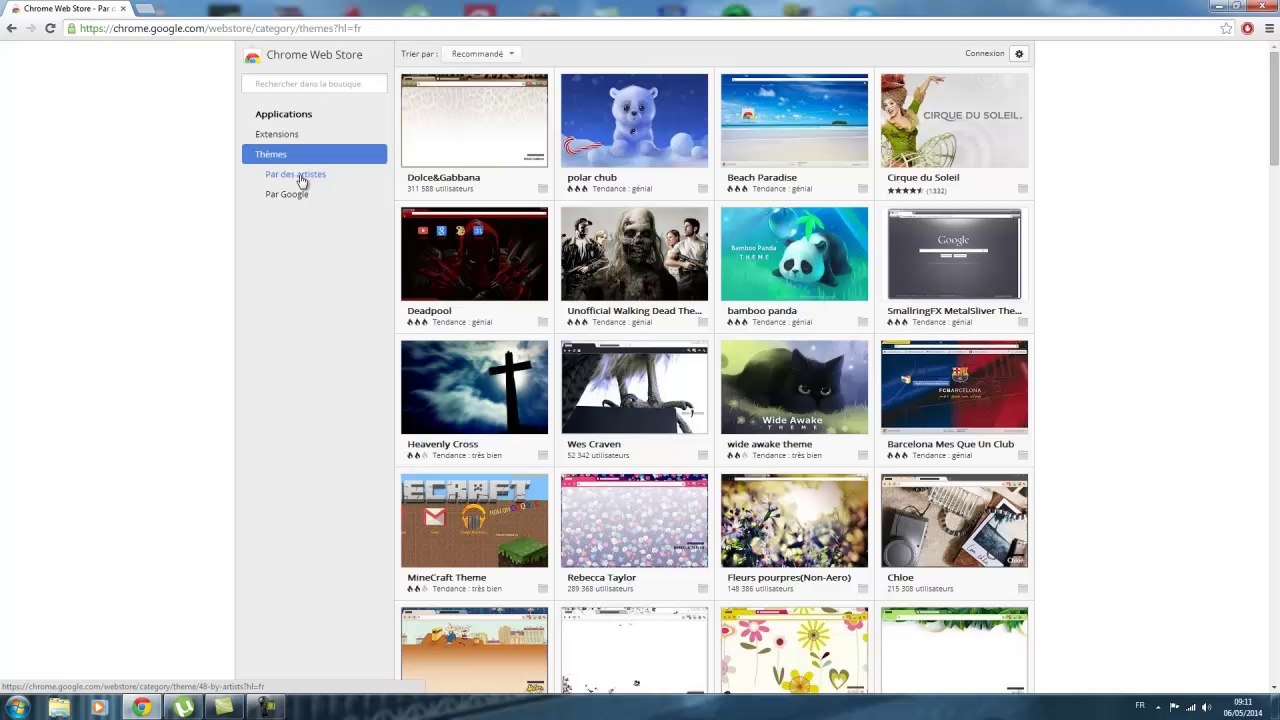Click the Wes Craven theme title
Image resolution: width=1280 pixels, height=720 pixels.
tap(594, 444)
